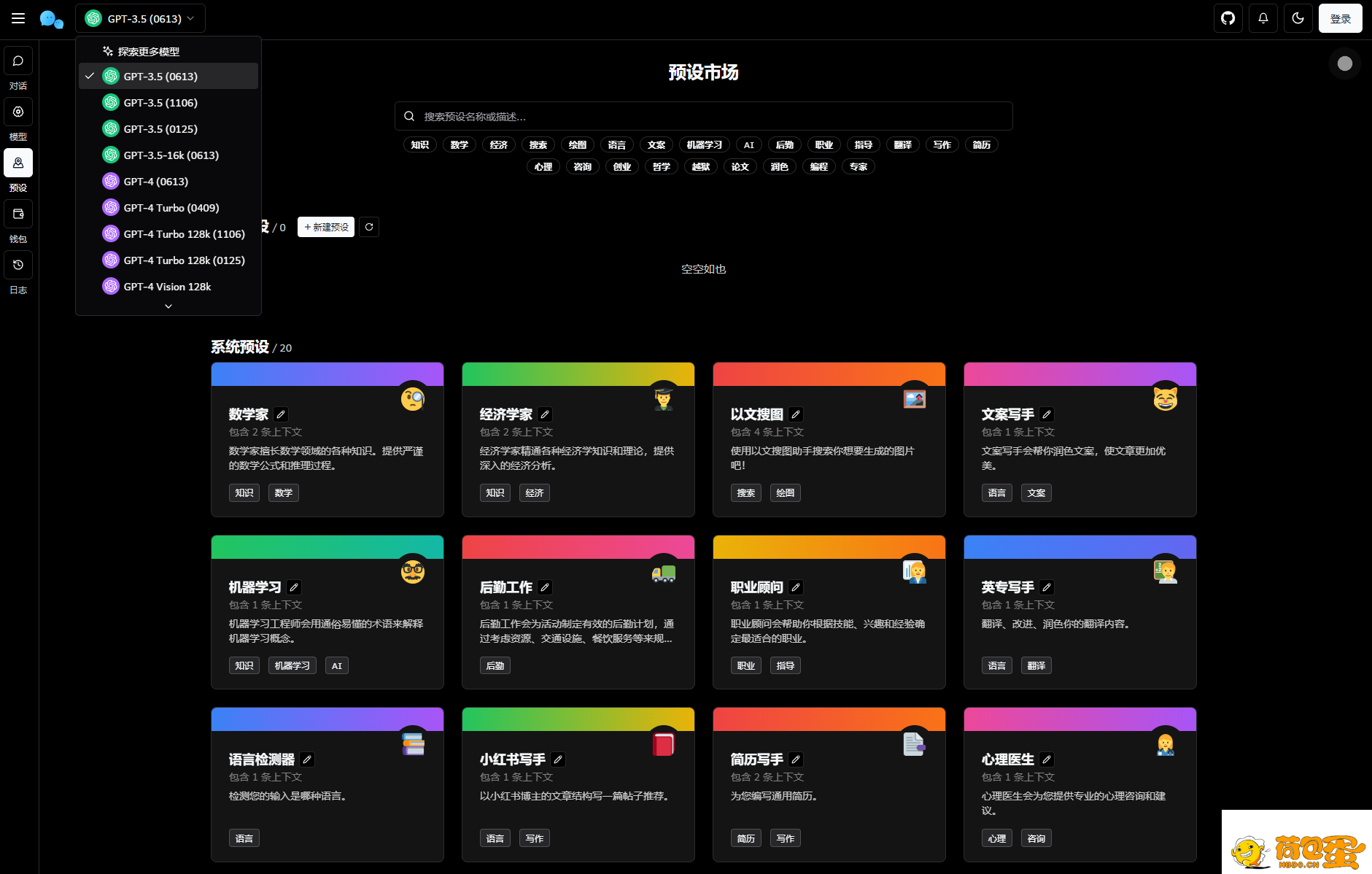Viewport: 1372px width, 874px height.
Task: Edit the 职业顾问 preset pencil icon
Action: pyautogui.click(x=796, y=587)
